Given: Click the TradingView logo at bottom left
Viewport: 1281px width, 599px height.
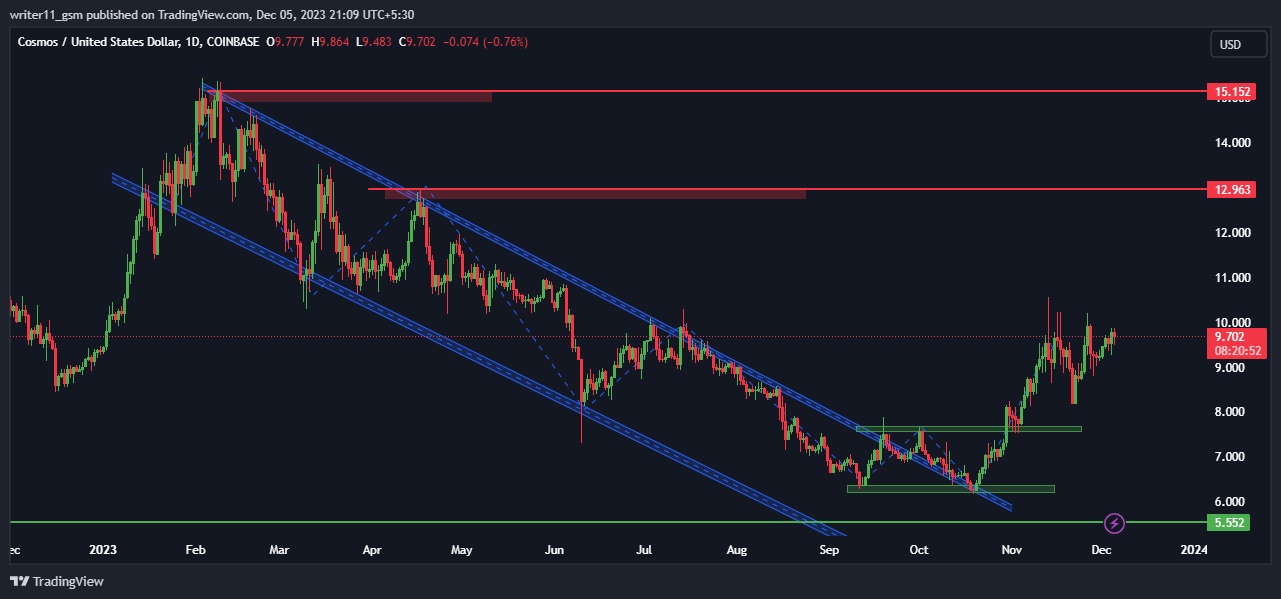Looking at the screenshot, I should click(57, 581).
